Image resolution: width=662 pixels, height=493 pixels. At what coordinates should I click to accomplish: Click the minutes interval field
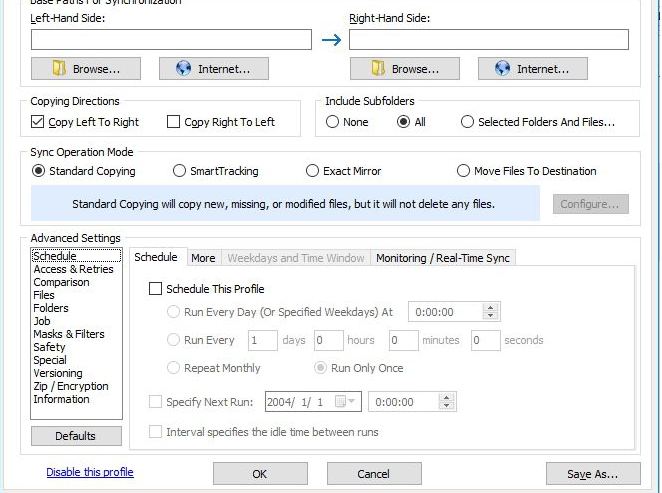tap(404, 340)
